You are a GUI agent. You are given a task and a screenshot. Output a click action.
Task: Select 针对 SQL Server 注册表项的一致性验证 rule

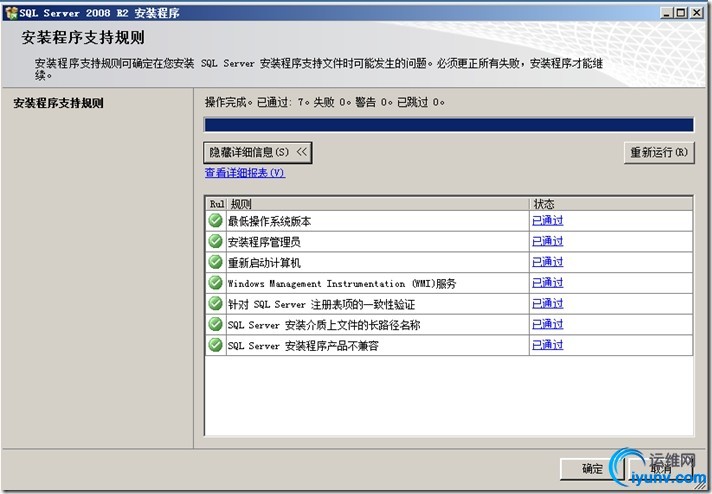321,304
